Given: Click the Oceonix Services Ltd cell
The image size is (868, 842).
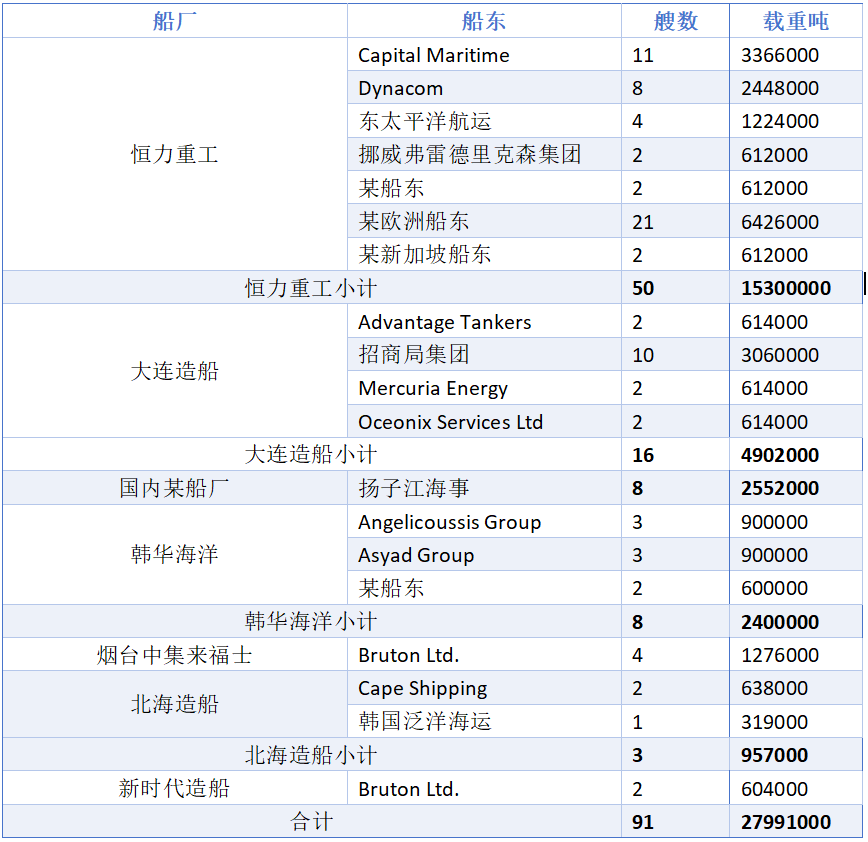Looking at the screenshot, I should tap(450, 422).
